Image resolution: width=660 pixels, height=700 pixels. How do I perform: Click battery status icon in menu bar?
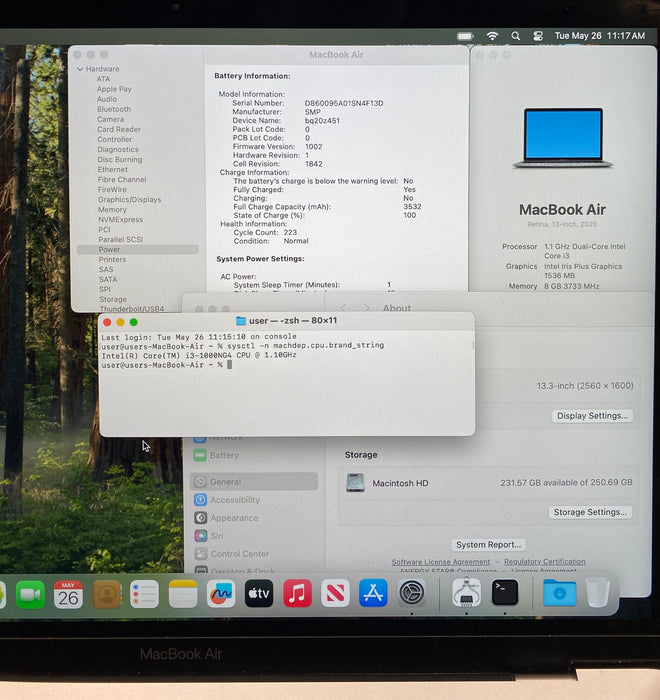coord(465,36)
